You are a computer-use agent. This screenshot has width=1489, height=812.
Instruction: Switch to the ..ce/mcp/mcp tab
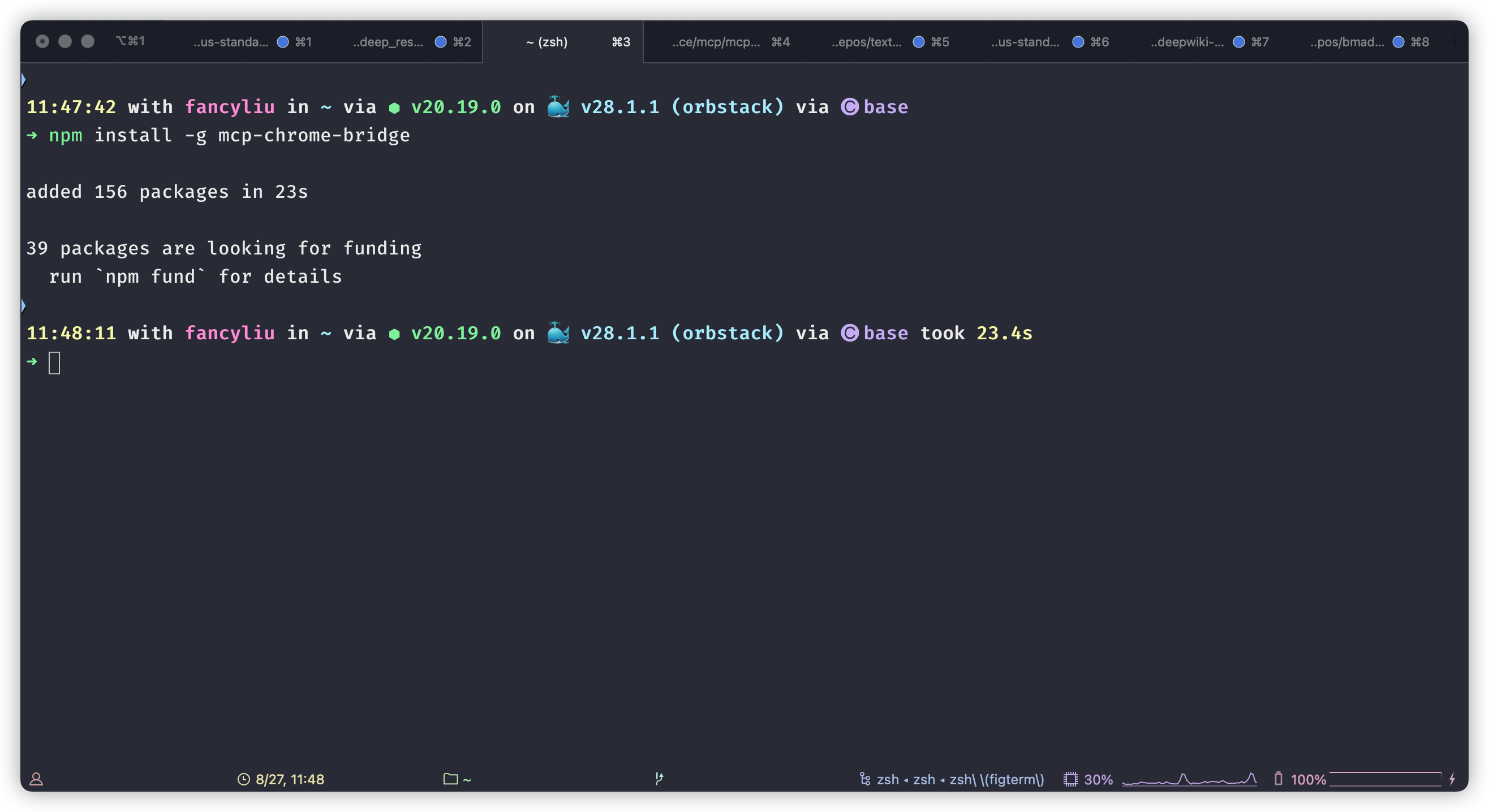point(716,42)
